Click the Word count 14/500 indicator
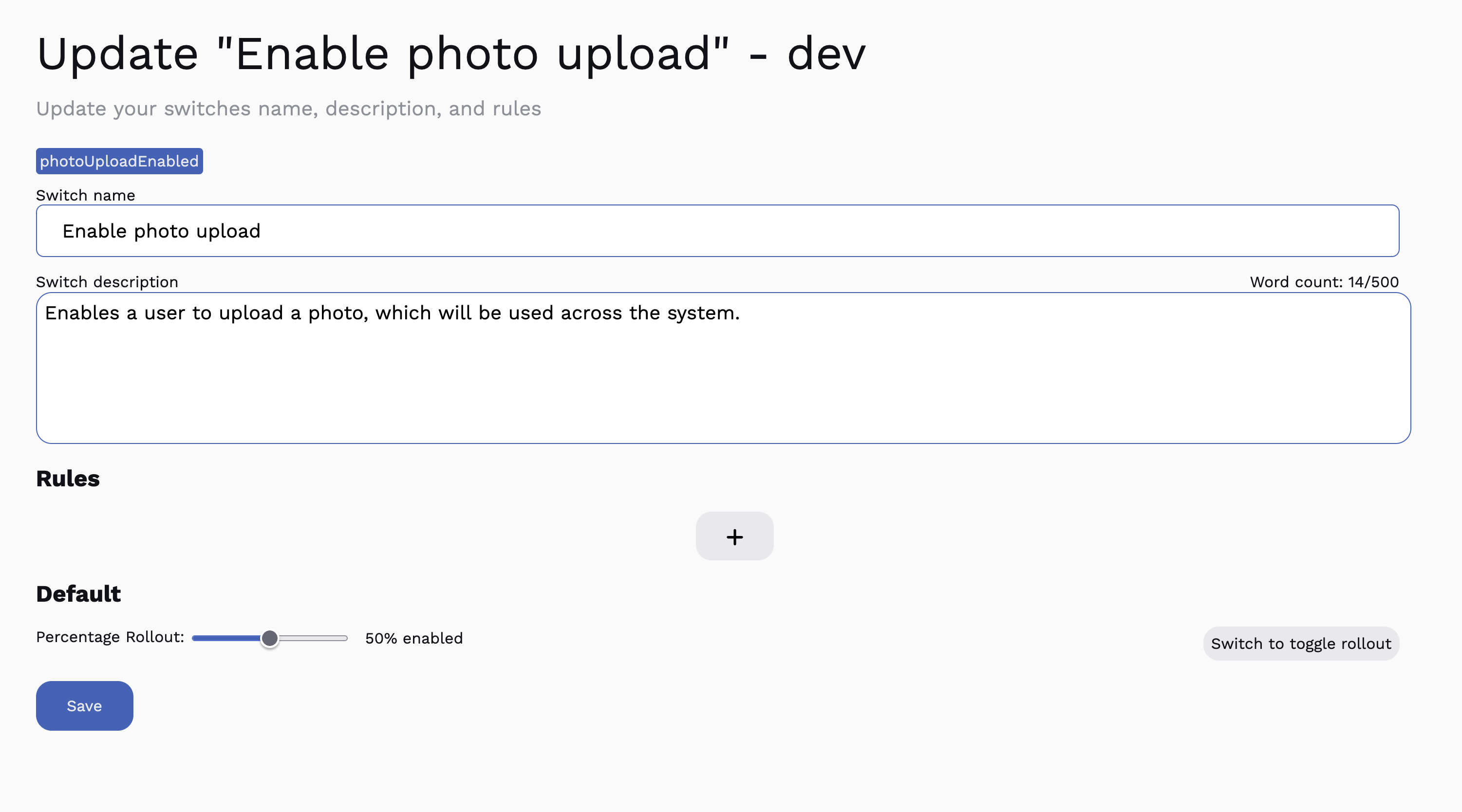 [1324, 282]
